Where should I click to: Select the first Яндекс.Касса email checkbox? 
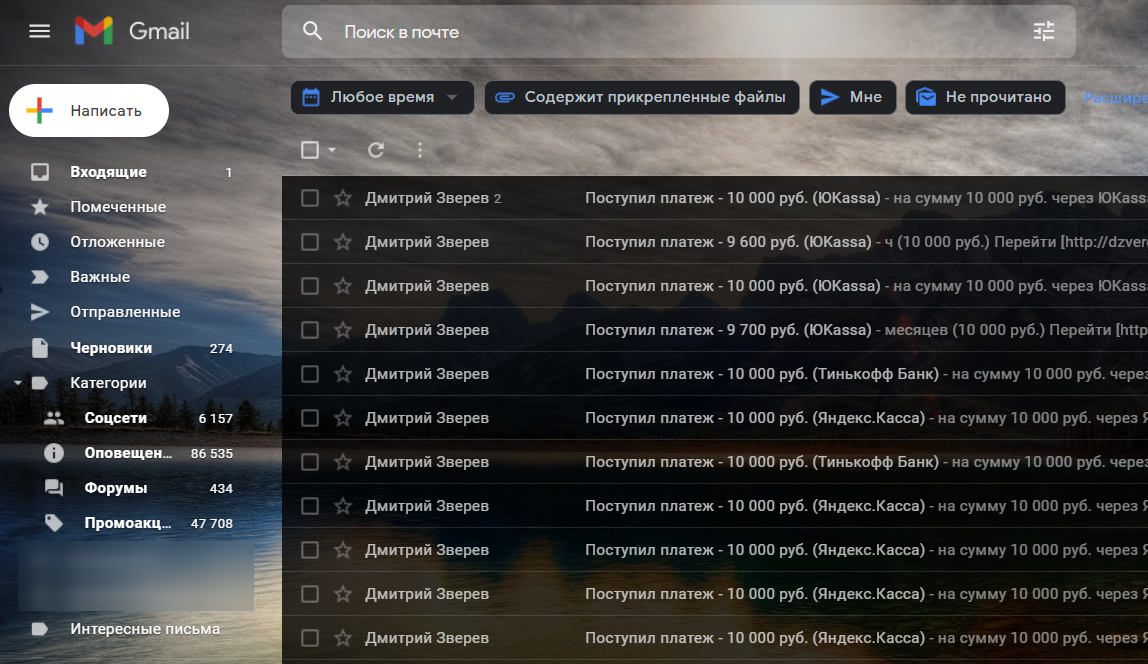(x=310, y=418)
